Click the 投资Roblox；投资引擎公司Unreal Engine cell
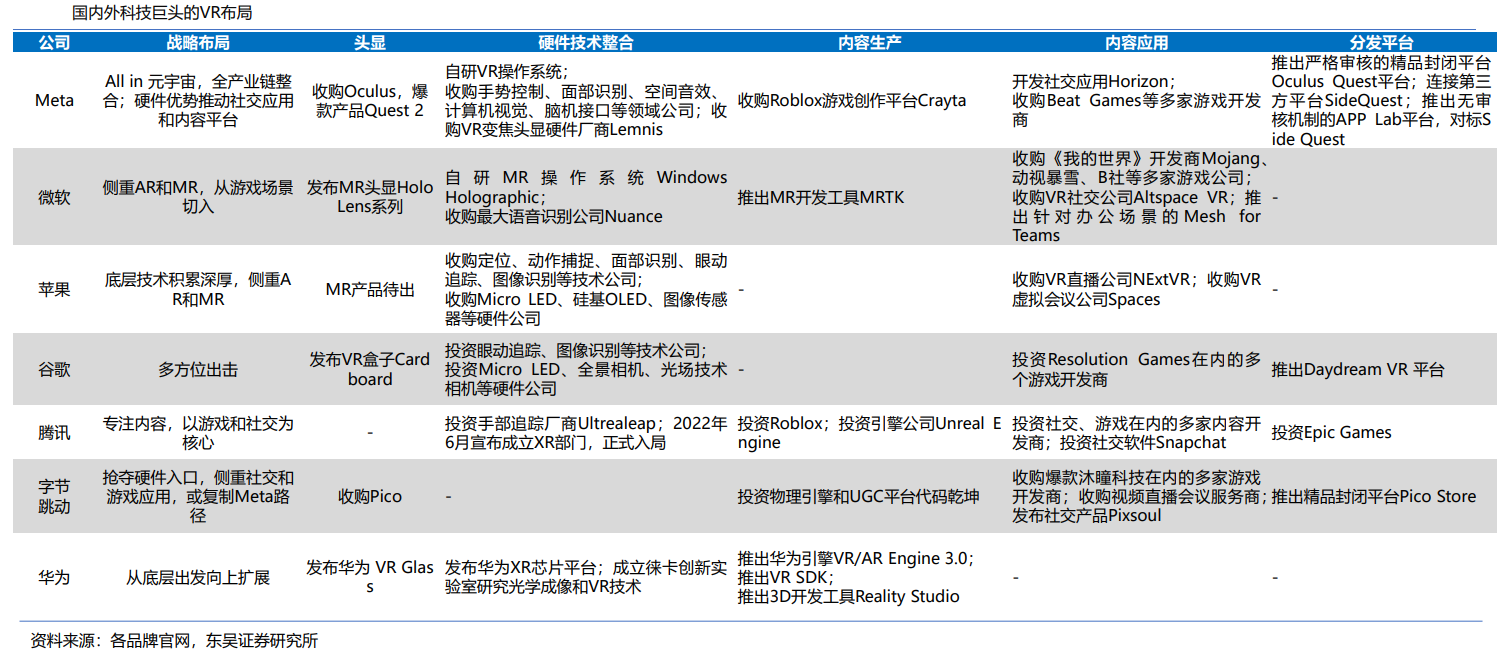This screenshot has width=1500, height=650. click(x=869, y=432)
